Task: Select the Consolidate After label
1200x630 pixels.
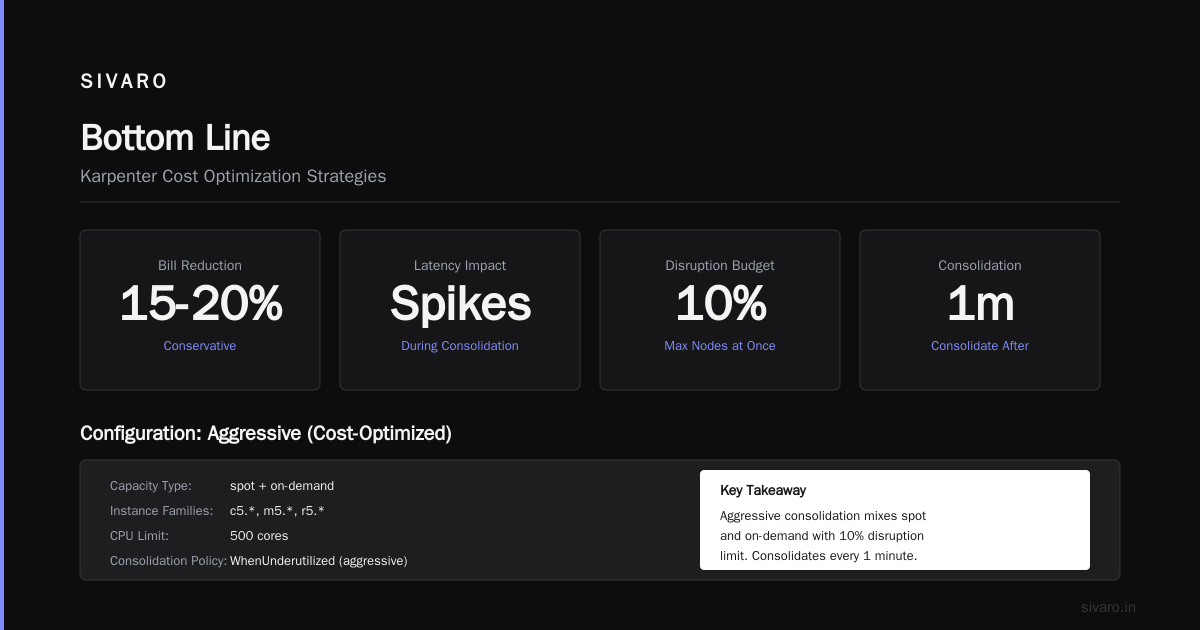Action: tap(980, 346)
